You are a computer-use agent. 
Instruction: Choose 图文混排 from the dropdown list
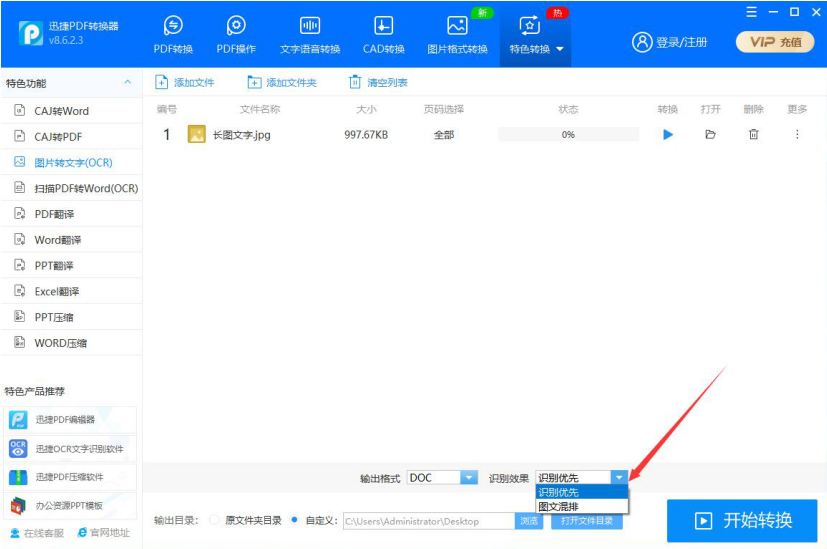[582, 506]
